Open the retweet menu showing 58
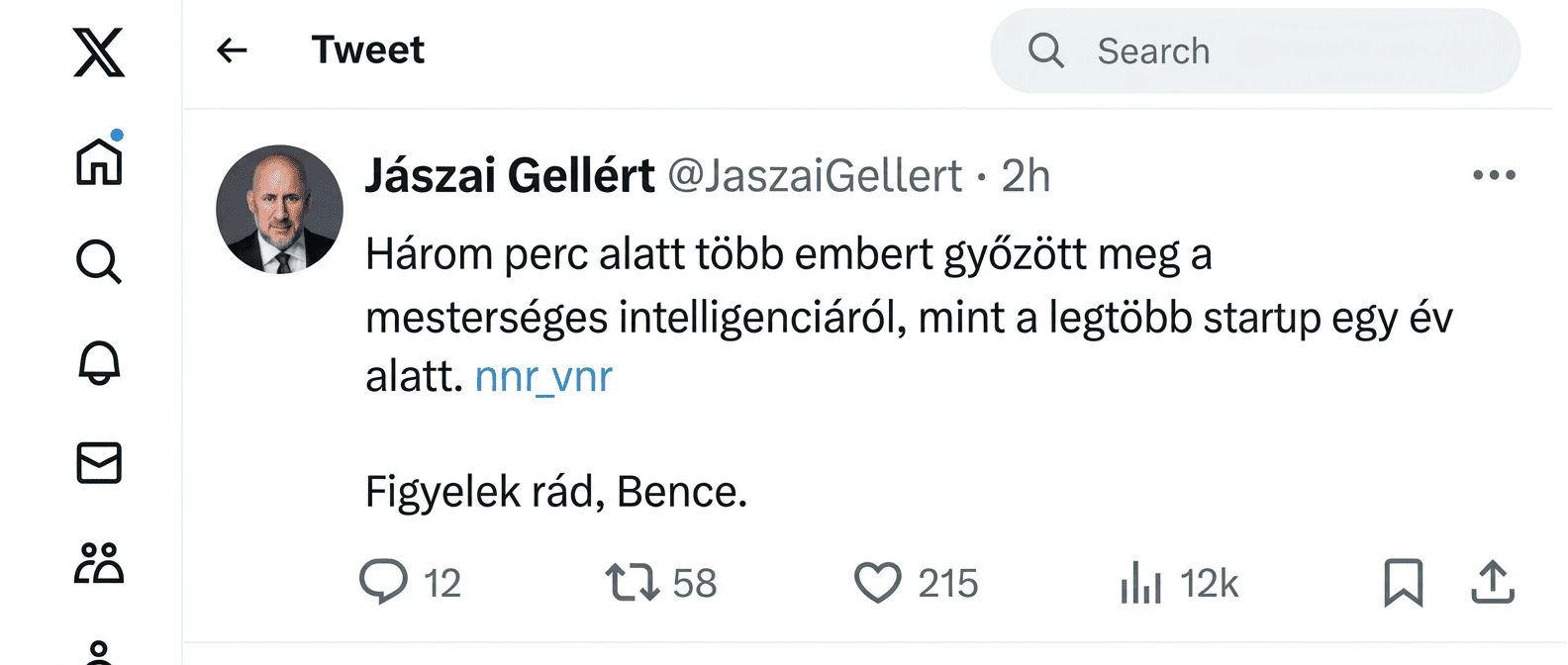1568x665 pixels. click(633, 582)
